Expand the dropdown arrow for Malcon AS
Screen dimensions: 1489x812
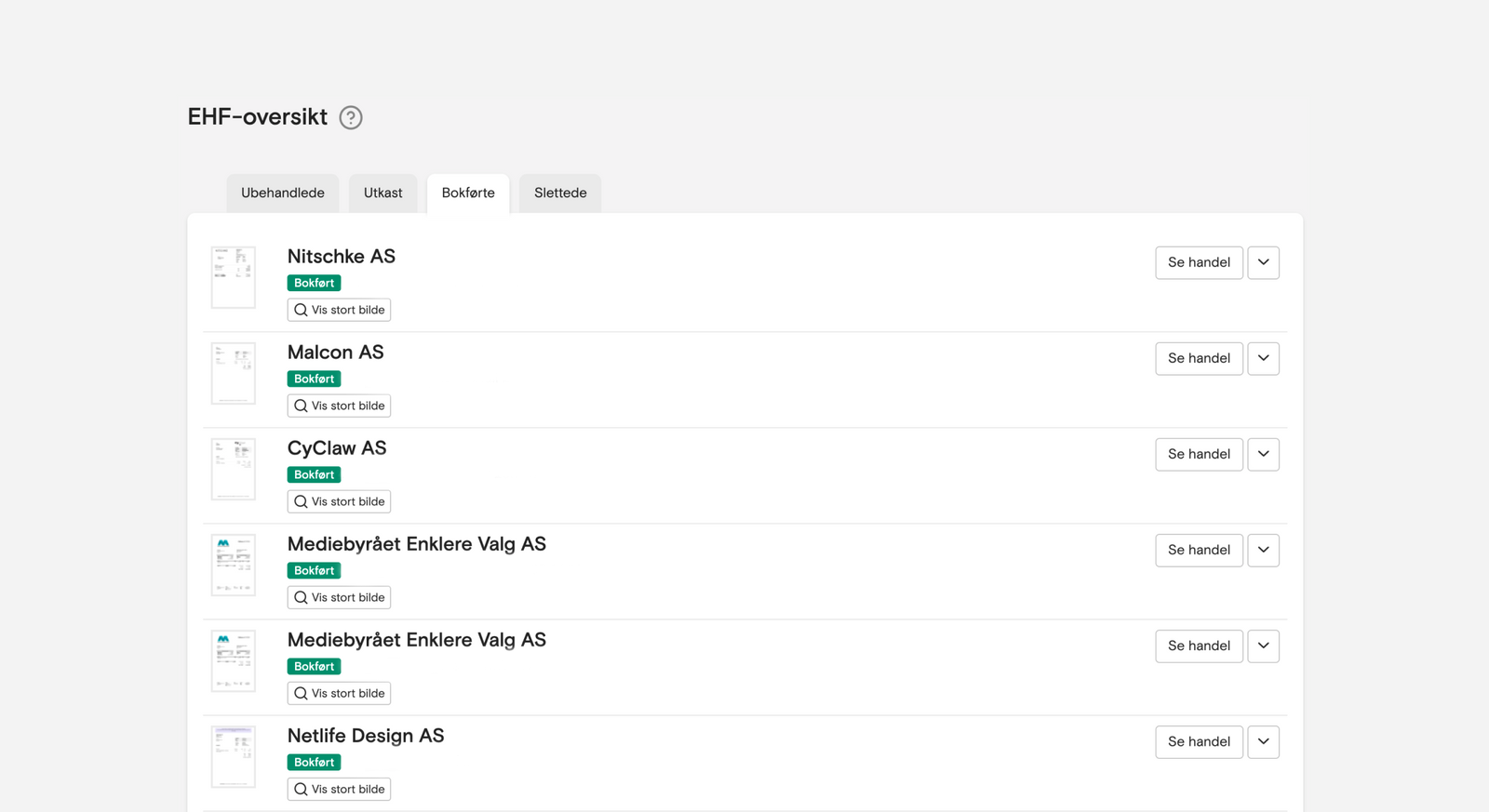click(1263, 358)
